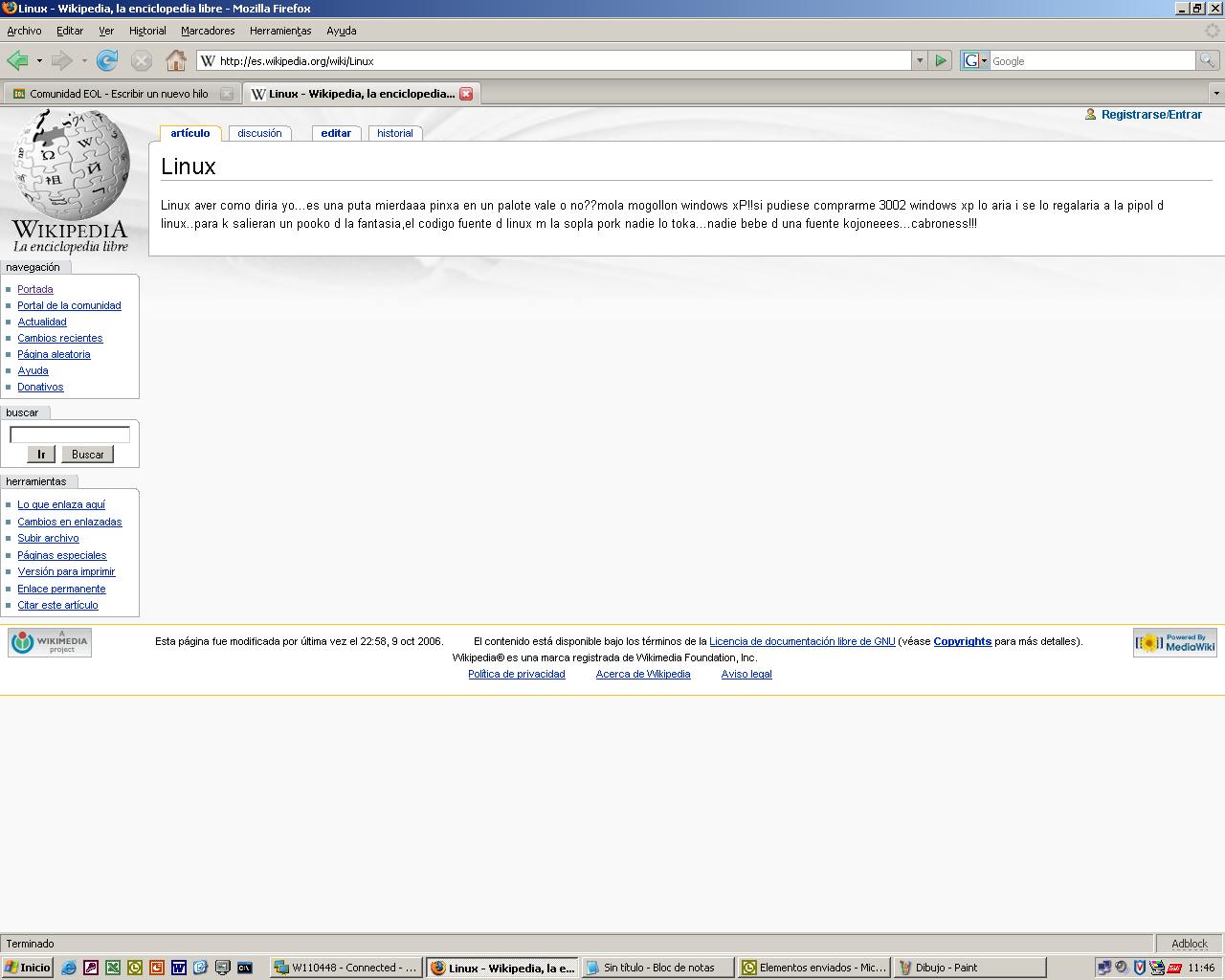
Task: Open Política de privacidad link
Action: (517, 674)
